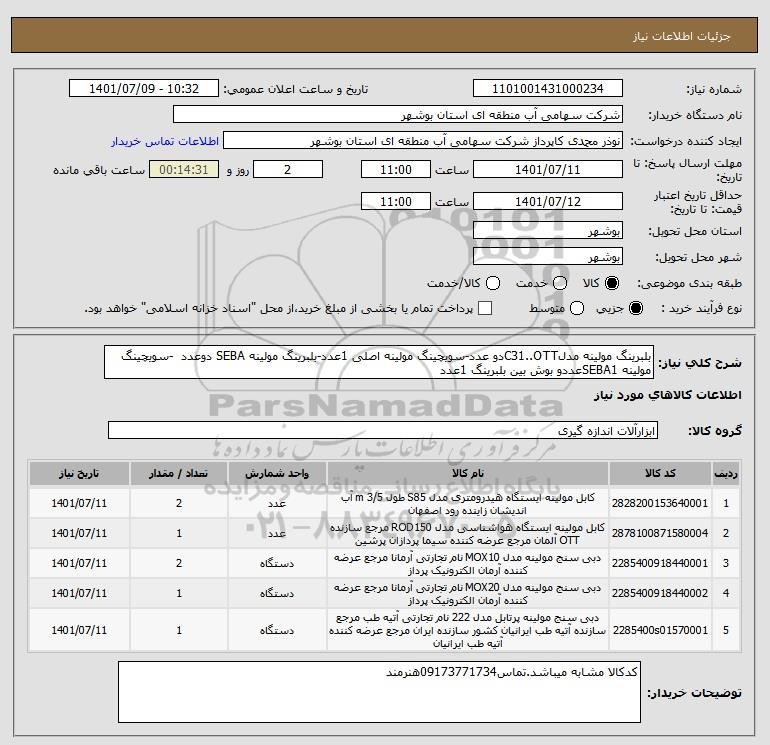Click the request creator name field
Screen dimensions: 770x745
pyautogui.click(x=423, y=141)
